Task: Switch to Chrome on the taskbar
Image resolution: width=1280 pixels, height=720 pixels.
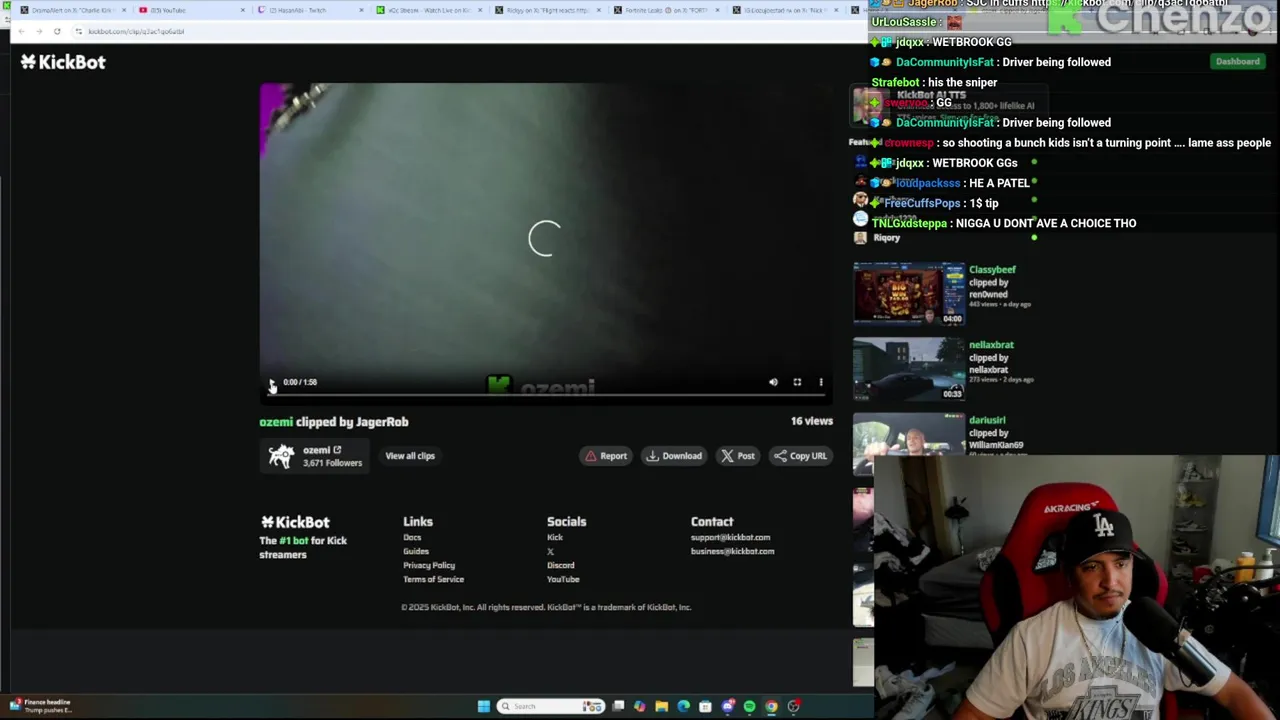Action: pos(772,706)
